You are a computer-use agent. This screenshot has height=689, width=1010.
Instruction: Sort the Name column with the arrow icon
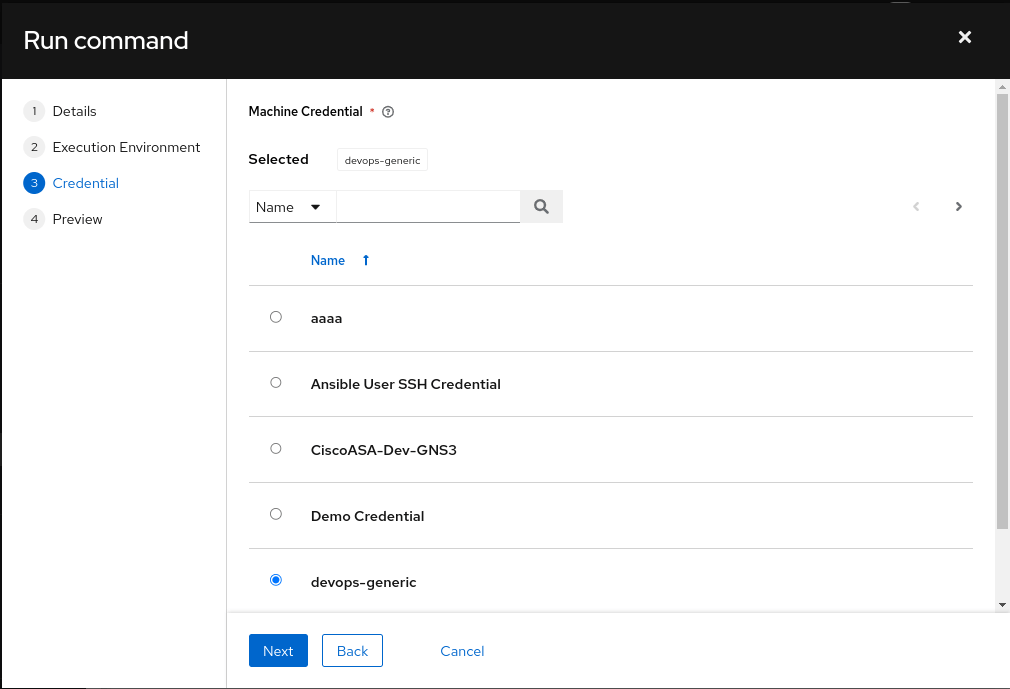[x=365, y=260]
